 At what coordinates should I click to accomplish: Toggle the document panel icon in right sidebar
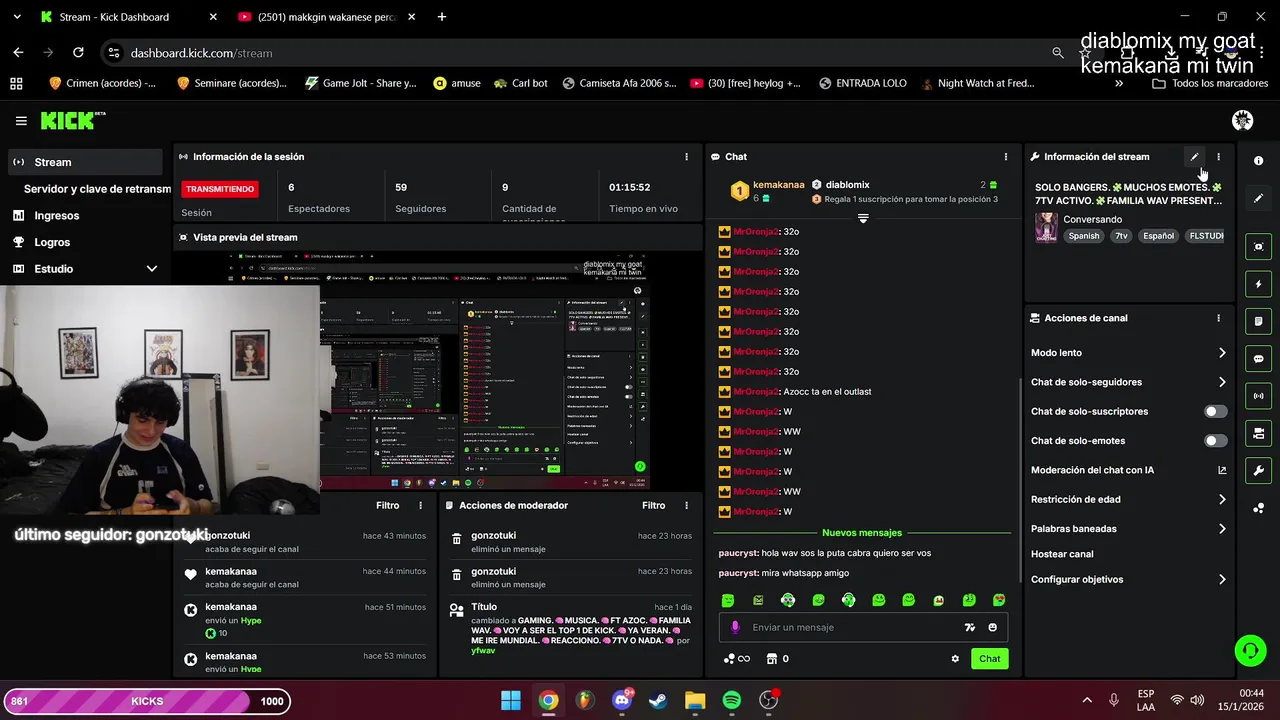click(x=1258, y=321)
